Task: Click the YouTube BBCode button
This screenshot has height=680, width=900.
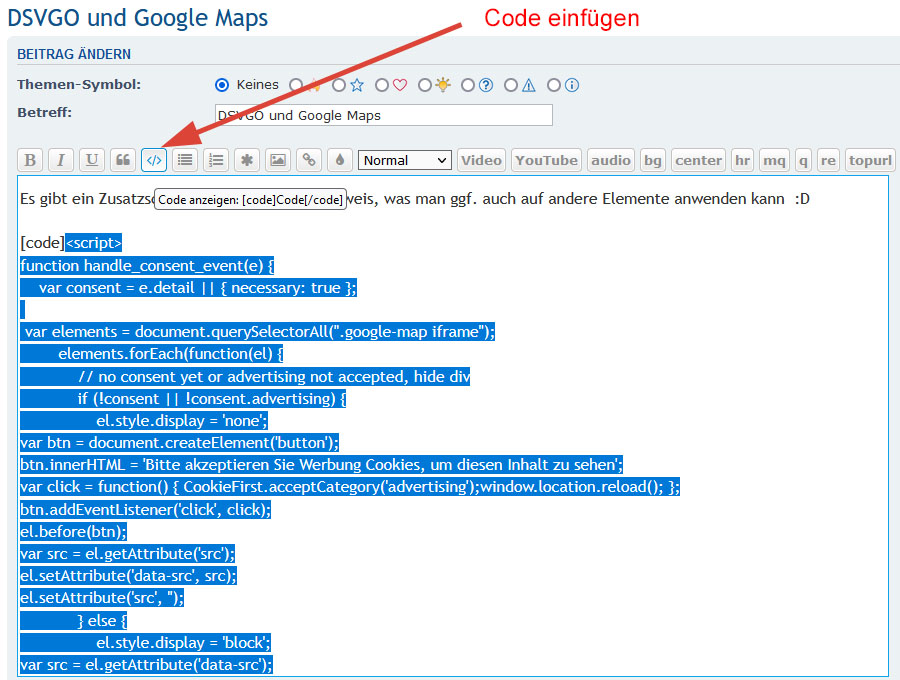Action: click(x=546, y=160)
